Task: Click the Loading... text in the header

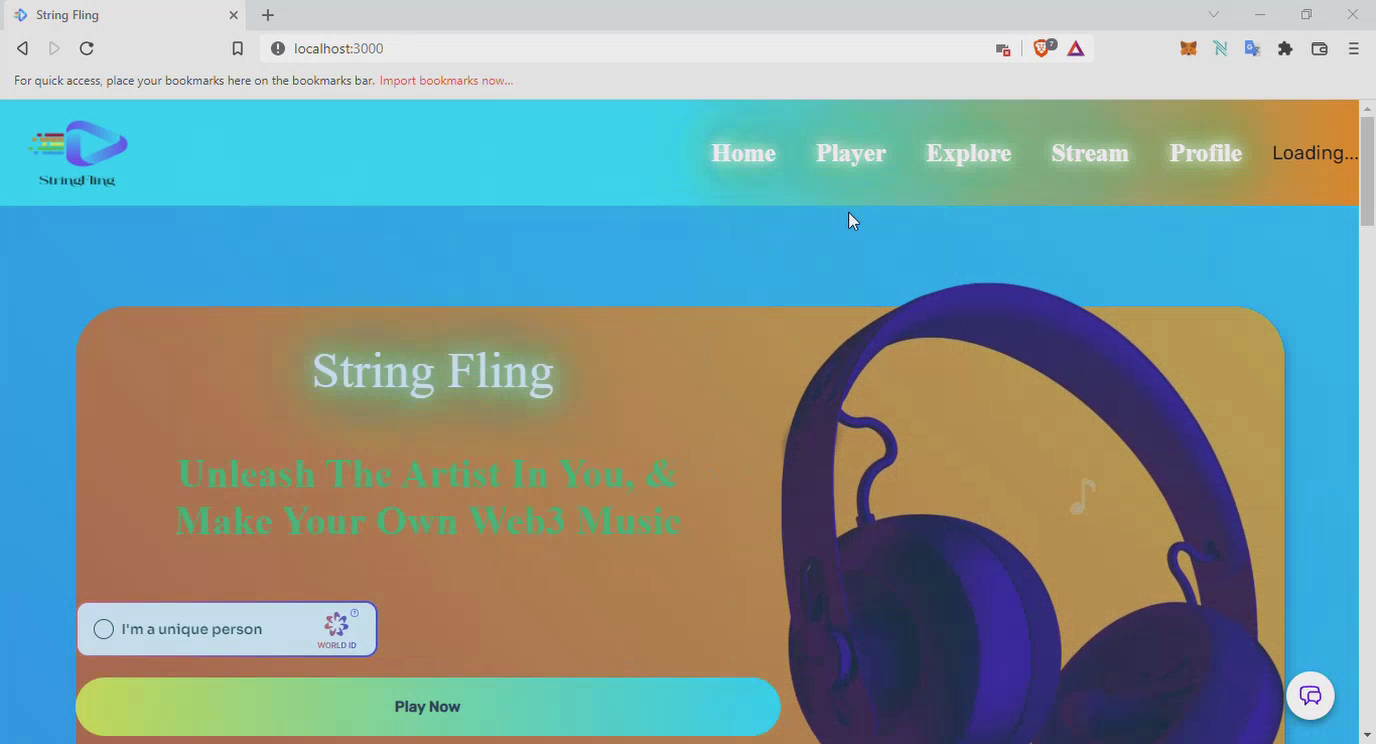Action: click(x=1315, y=153)
